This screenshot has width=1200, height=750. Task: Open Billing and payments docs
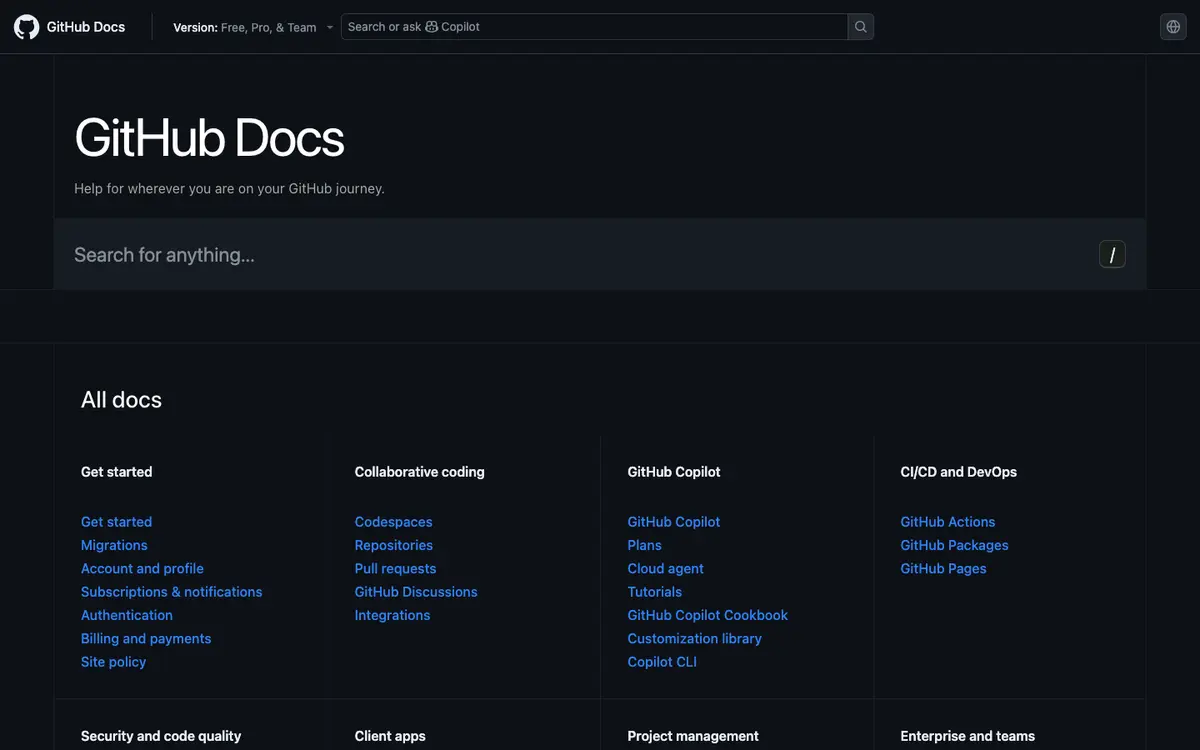coord(146,638)
